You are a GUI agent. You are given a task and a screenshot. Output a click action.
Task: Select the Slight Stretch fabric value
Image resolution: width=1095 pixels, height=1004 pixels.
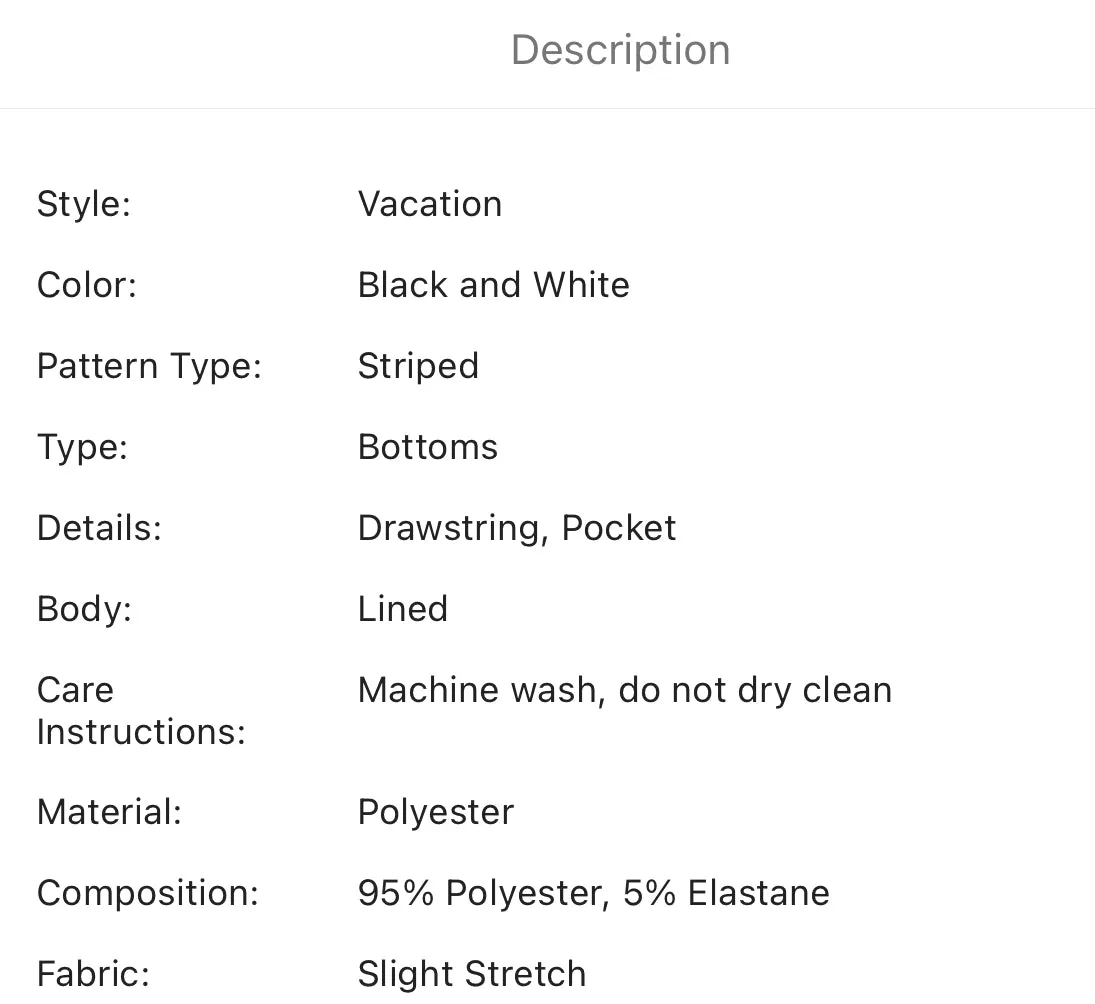tap(471, 974)
